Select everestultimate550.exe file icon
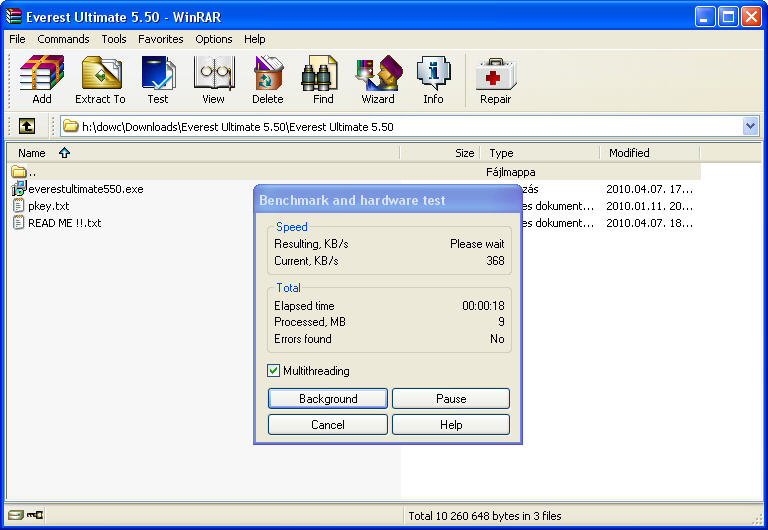Screen dimensions: 768x530 pos(19,188)
